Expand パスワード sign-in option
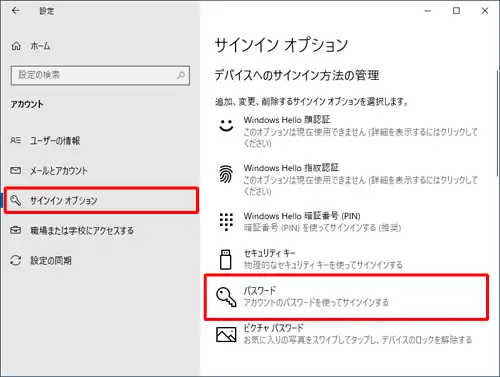The image size is (500, 377). click(347, 297)
